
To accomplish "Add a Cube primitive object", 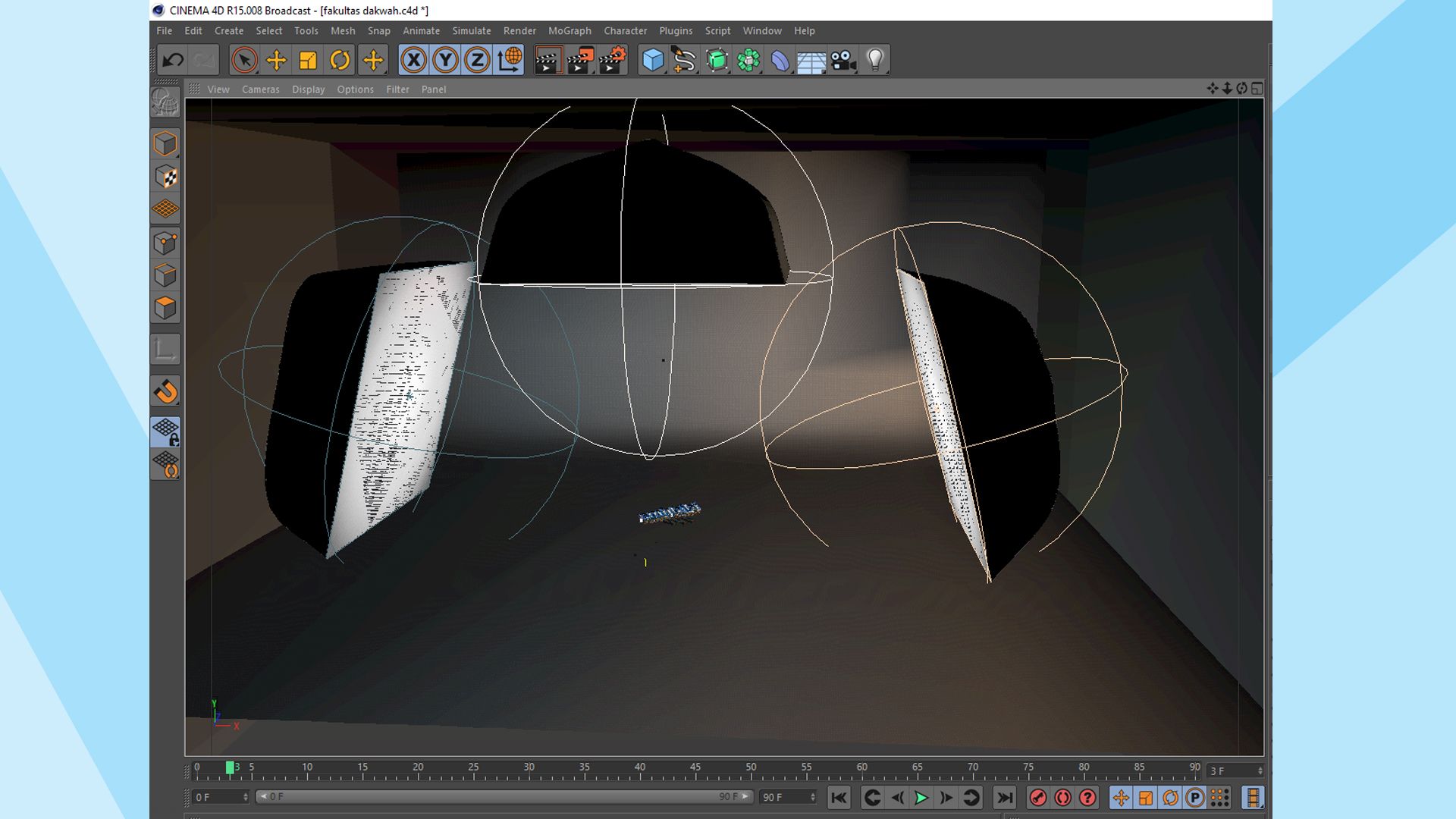I will click(x=652, y=60).
